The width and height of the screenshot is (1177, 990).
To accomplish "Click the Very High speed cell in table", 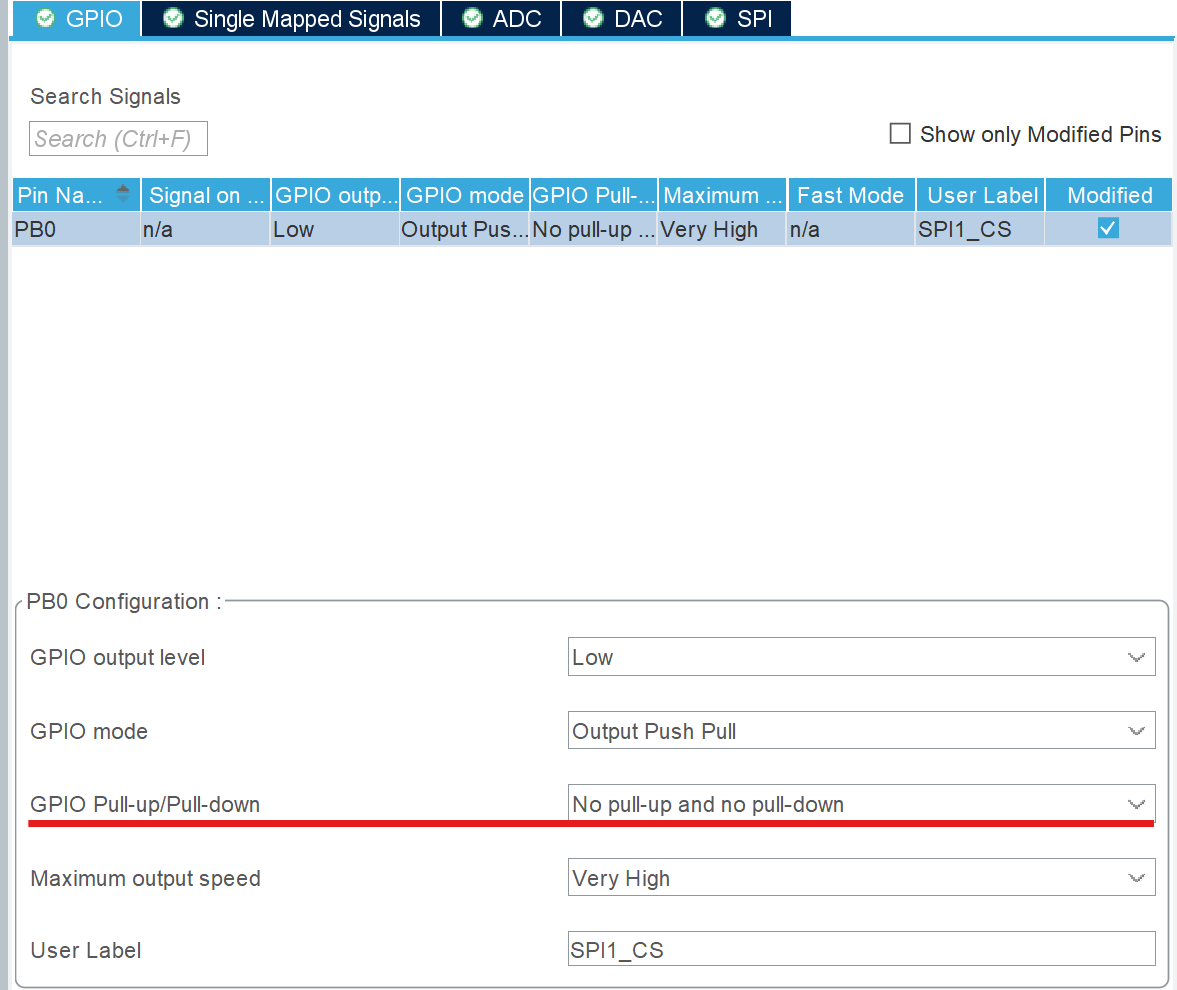I will pos(723,229).
